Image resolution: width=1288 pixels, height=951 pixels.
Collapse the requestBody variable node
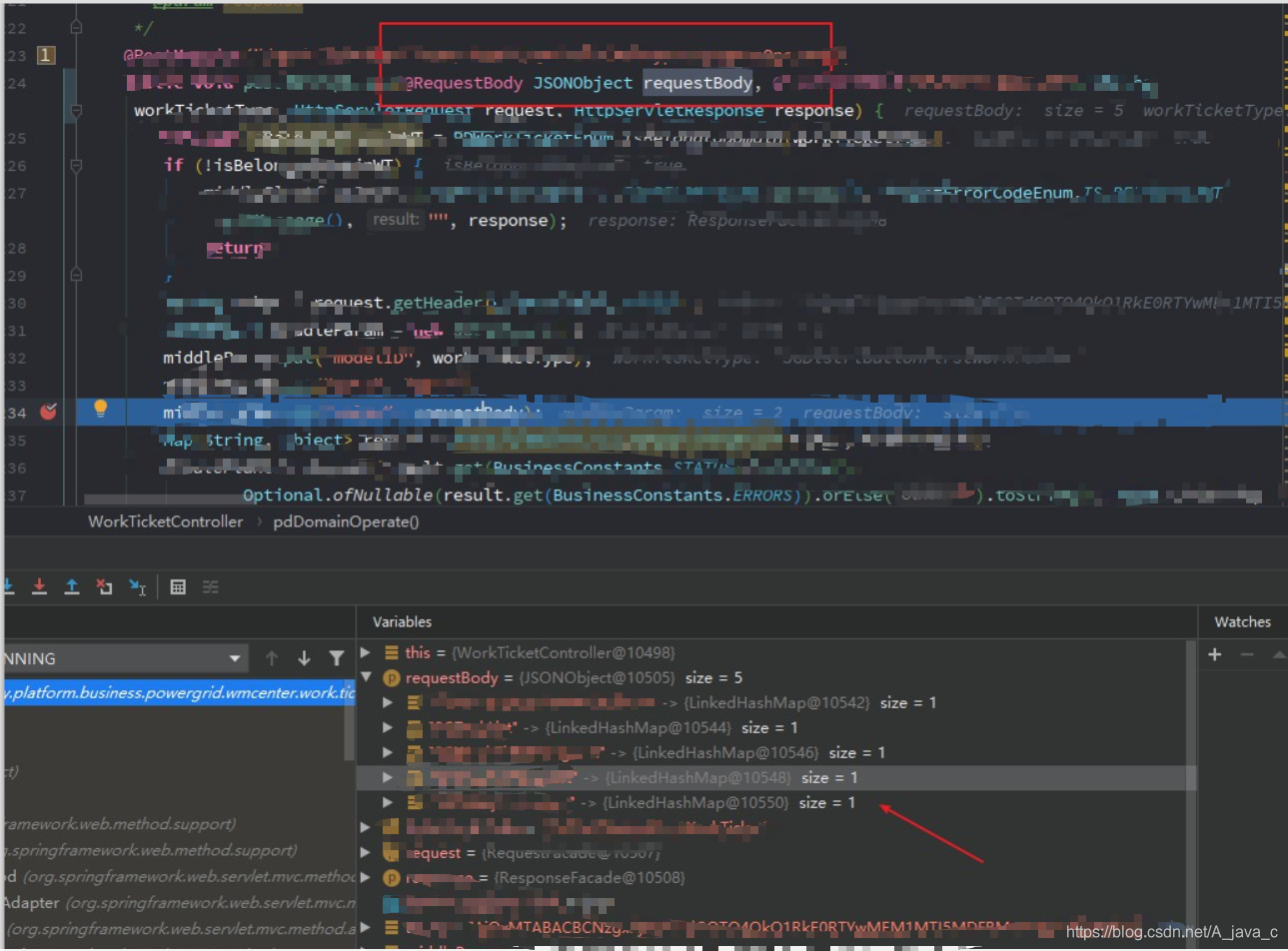click(366, 677)
